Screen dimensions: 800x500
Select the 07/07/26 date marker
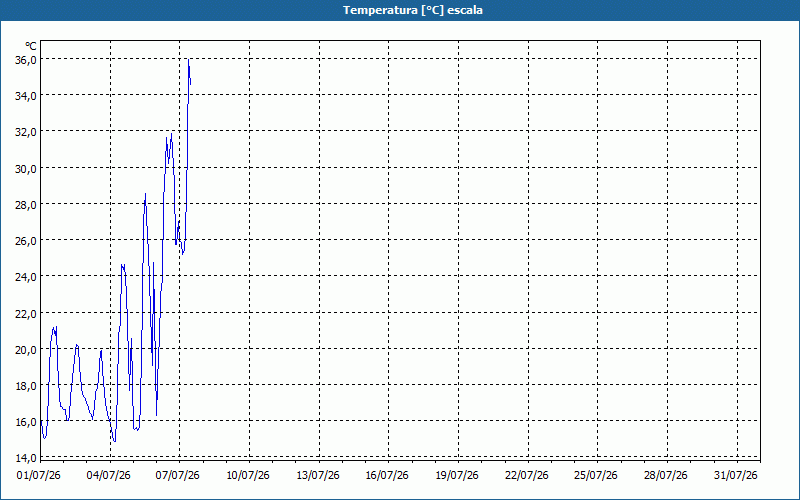178,476
